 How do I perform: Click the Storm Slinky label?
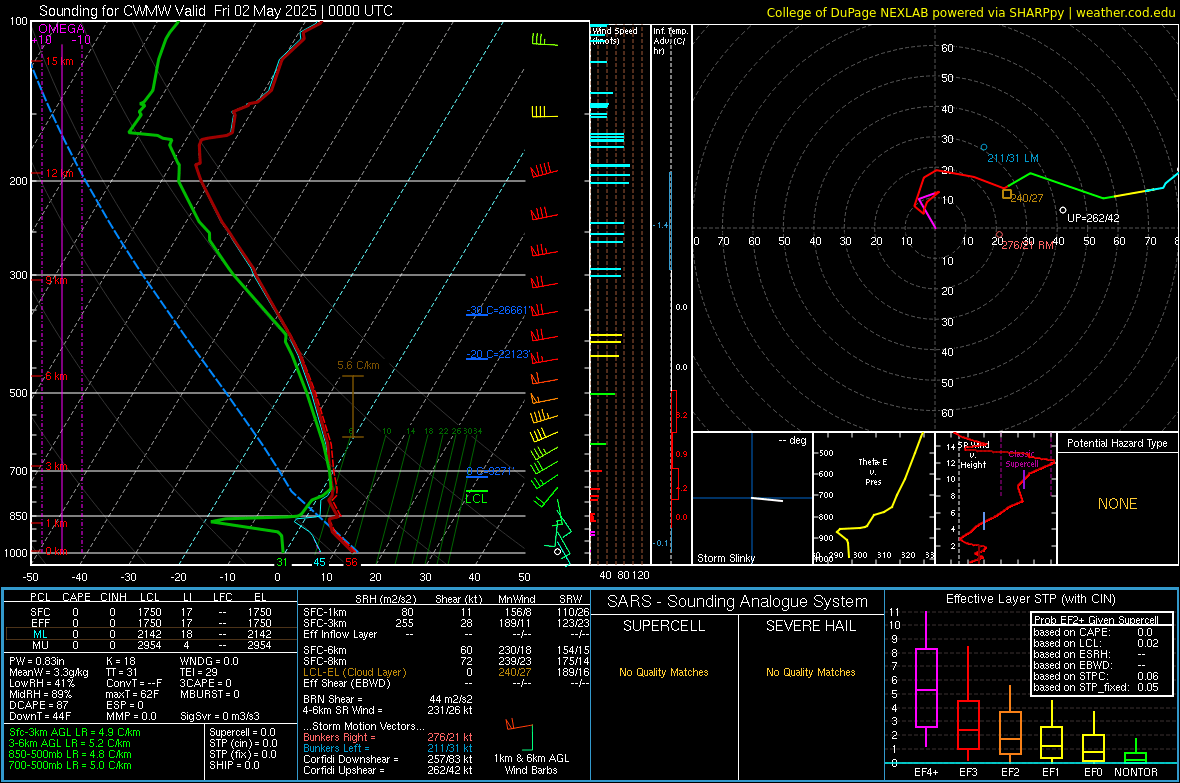(x=726, y=558)
